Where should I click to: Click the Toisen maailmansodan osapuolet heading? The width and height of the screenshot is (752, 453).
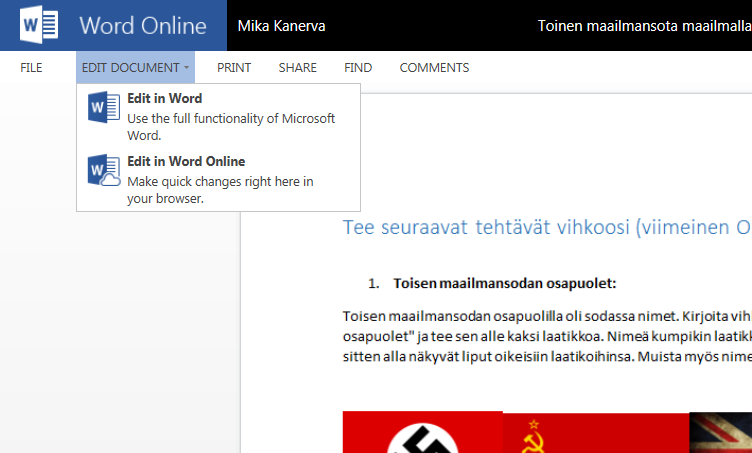[505, 283]
